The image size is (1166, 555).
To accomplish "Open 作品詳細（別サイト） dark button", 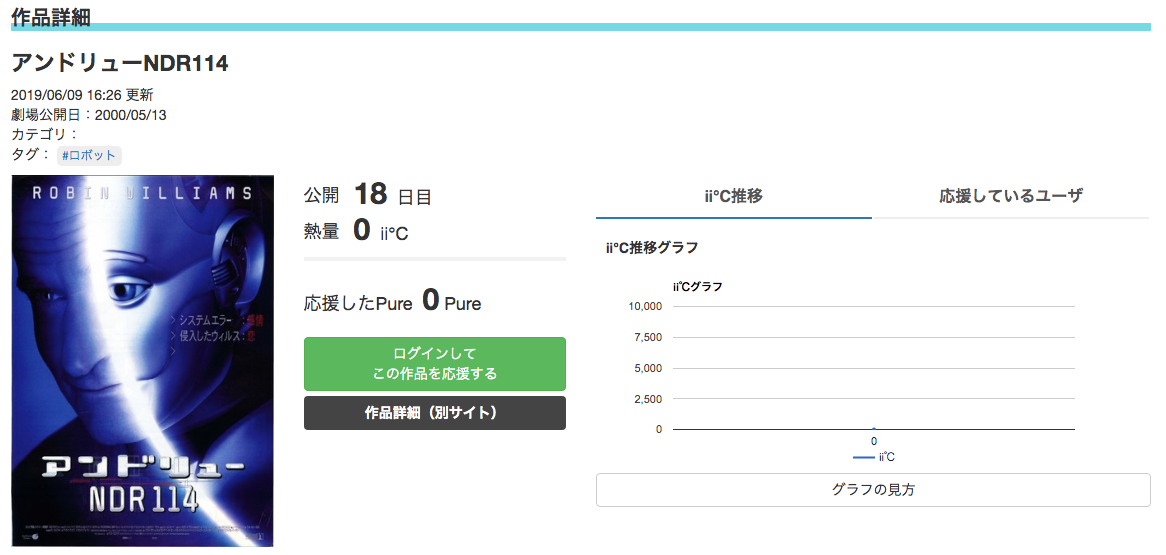I will click(434, 413).
